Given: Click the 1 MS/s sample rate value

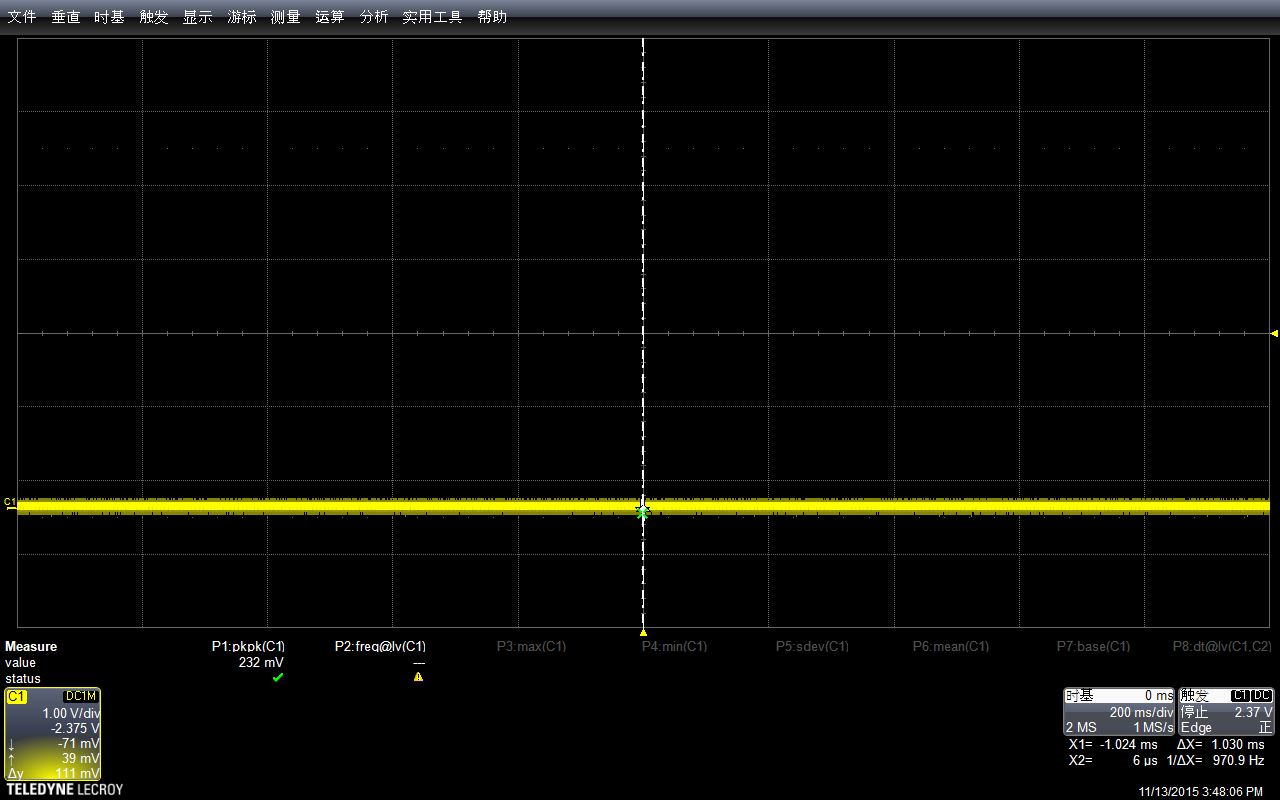Looking at the screenshot, I should [x=1153, y=727].
